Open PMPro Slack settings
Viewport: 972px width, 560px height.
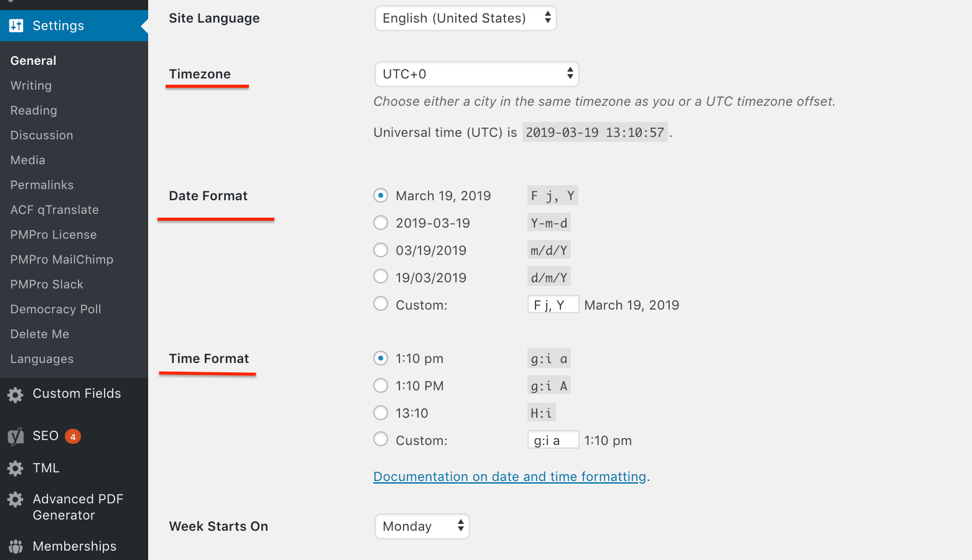tap(46, 284)
